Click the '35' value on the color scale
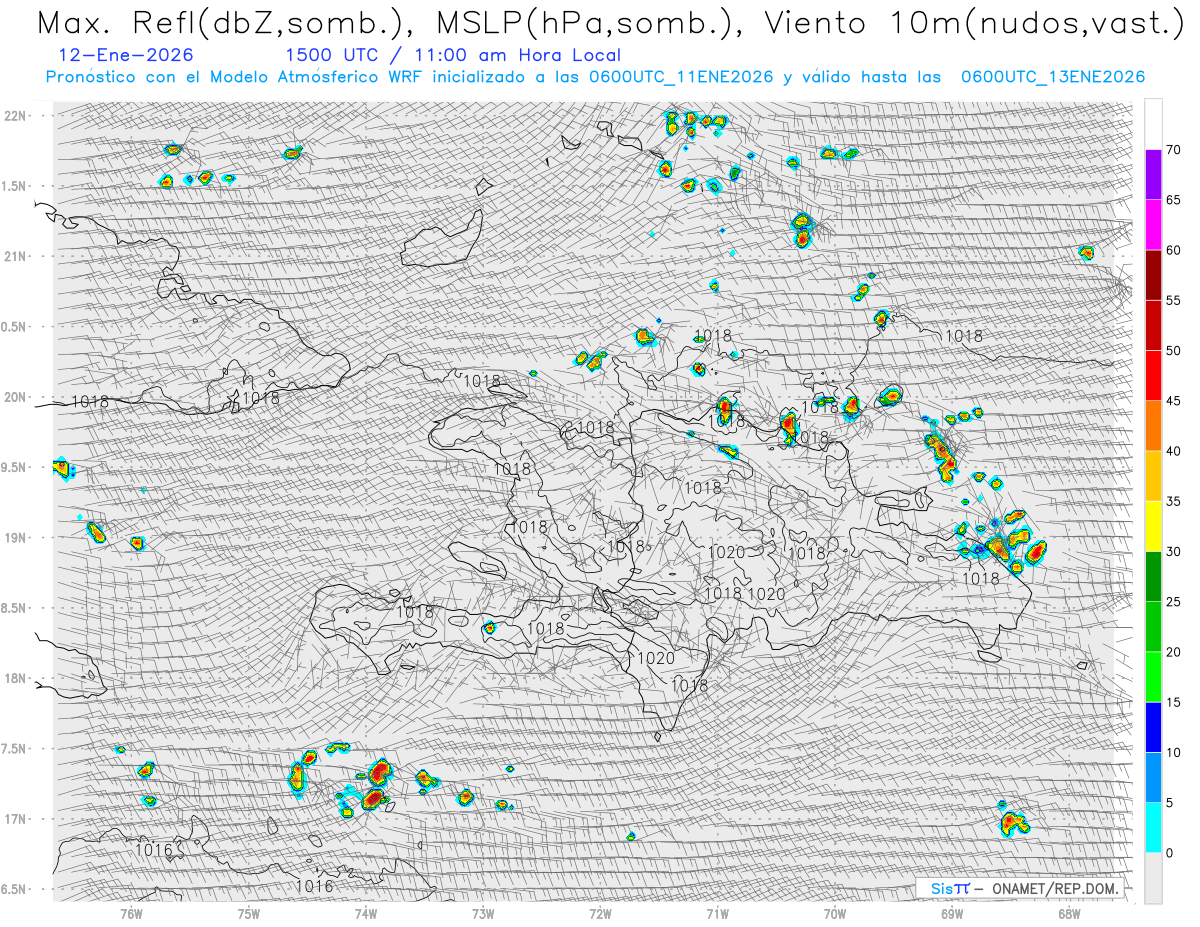The height and width of the screenshot is (927, 1200). tap(1173, 501)
